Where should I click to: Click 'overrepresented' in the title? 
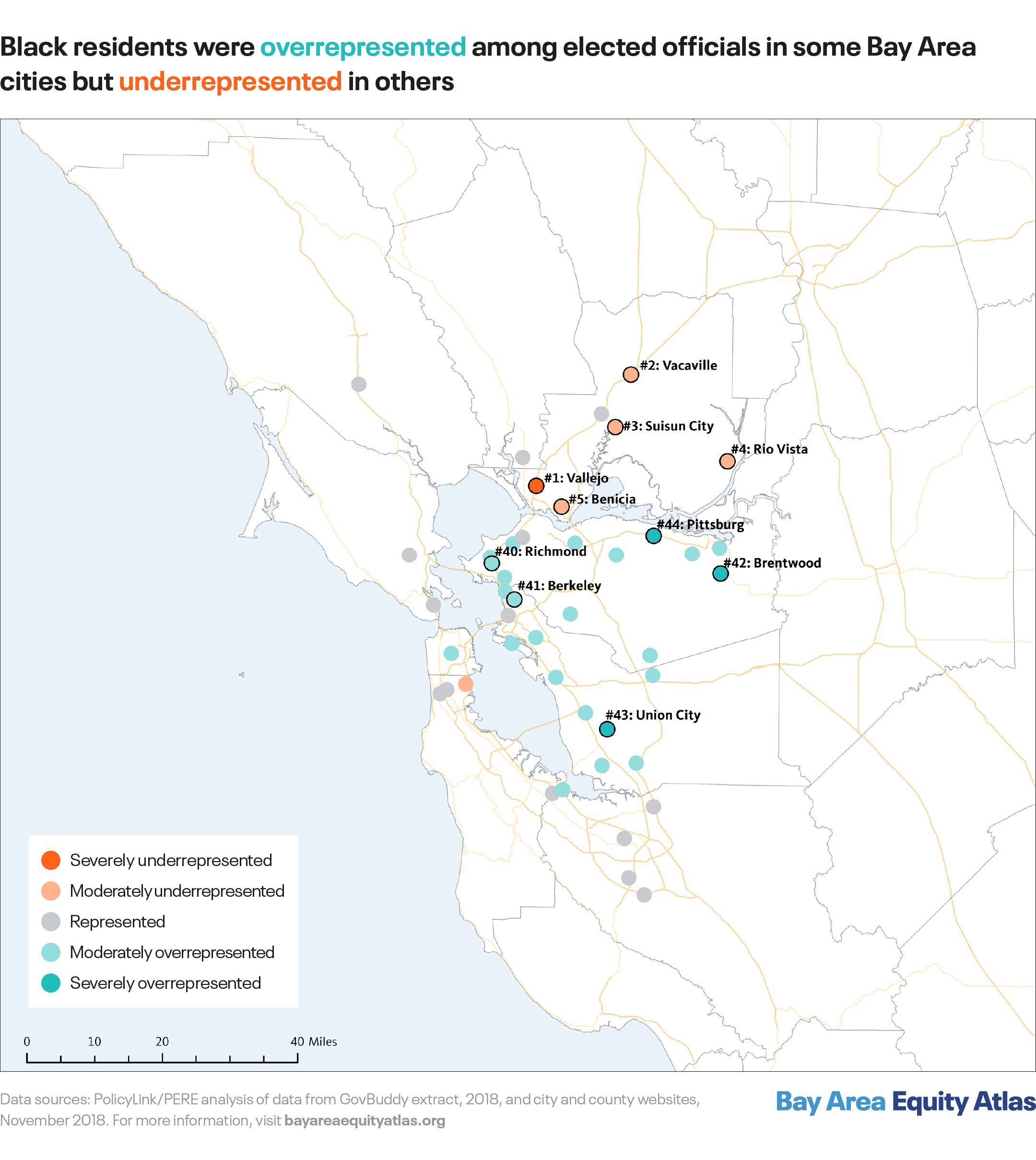[x=363, y=47]
